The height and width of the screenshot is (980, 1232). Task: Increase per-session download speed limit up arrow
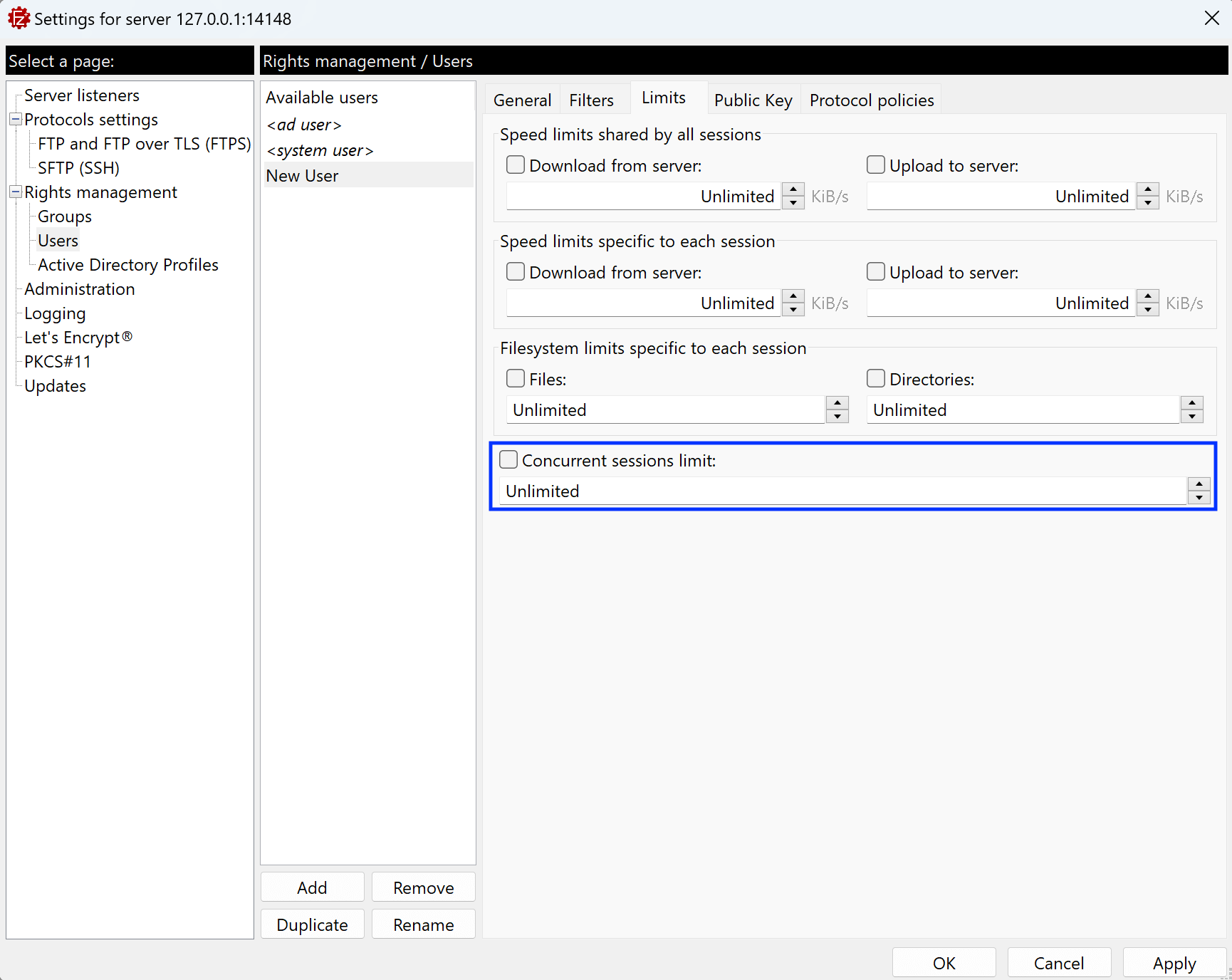(x=793, y=296)
